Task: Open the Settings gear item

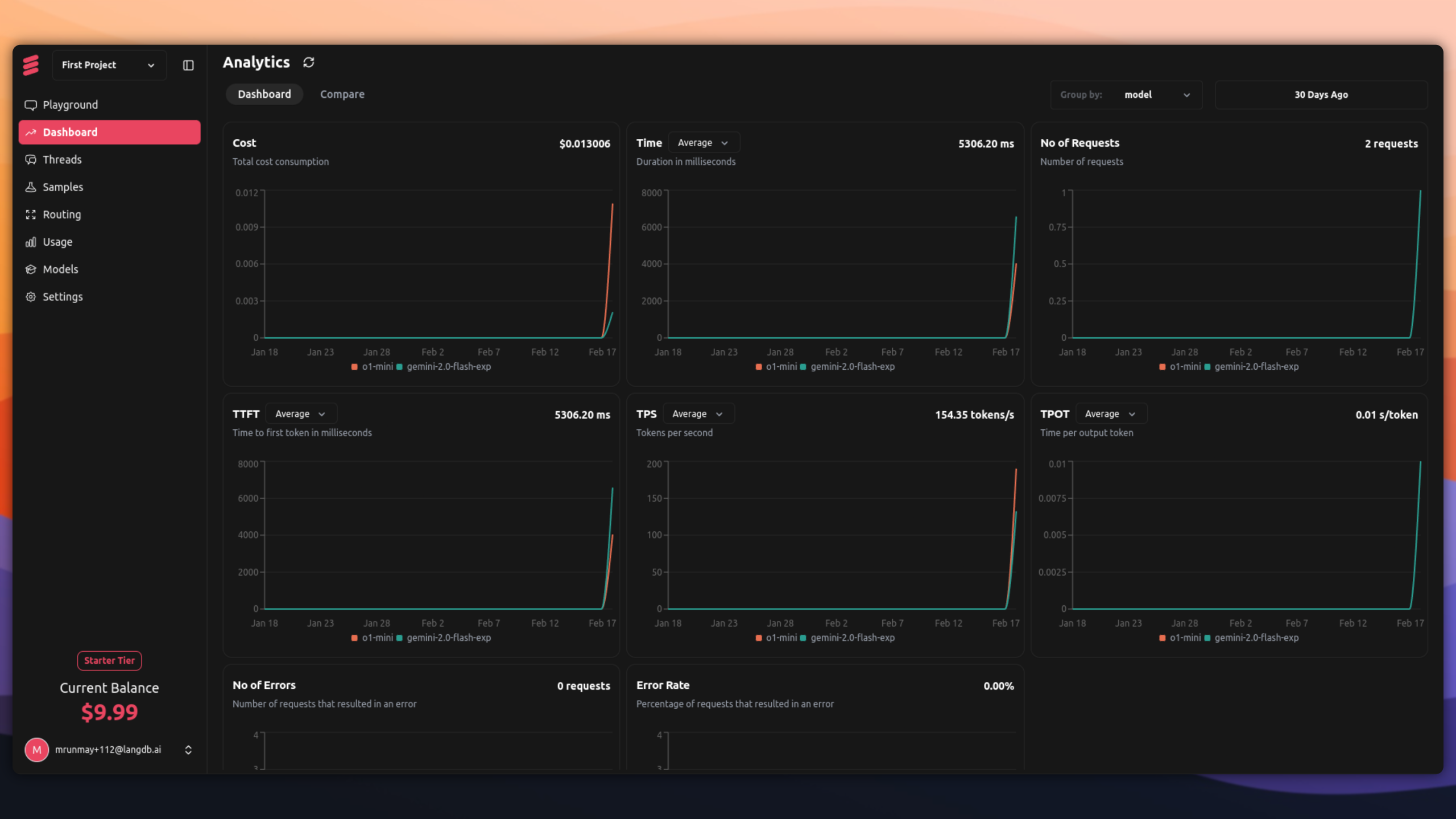Action: tap(62, 297)
